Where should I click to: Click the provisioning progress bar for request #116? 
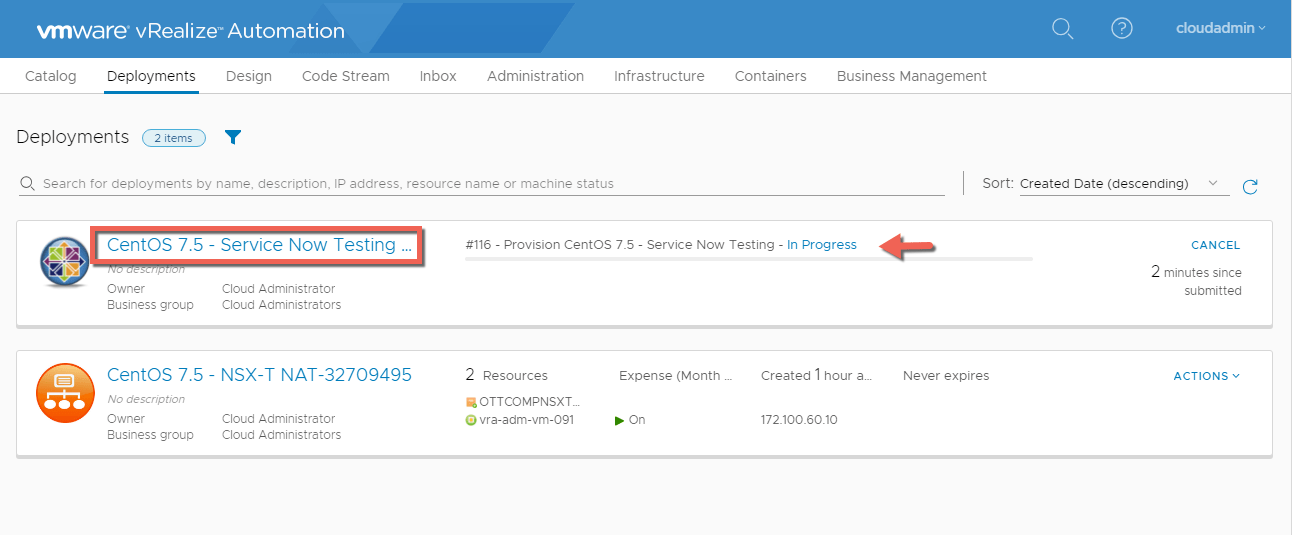[x=748, y=259]
